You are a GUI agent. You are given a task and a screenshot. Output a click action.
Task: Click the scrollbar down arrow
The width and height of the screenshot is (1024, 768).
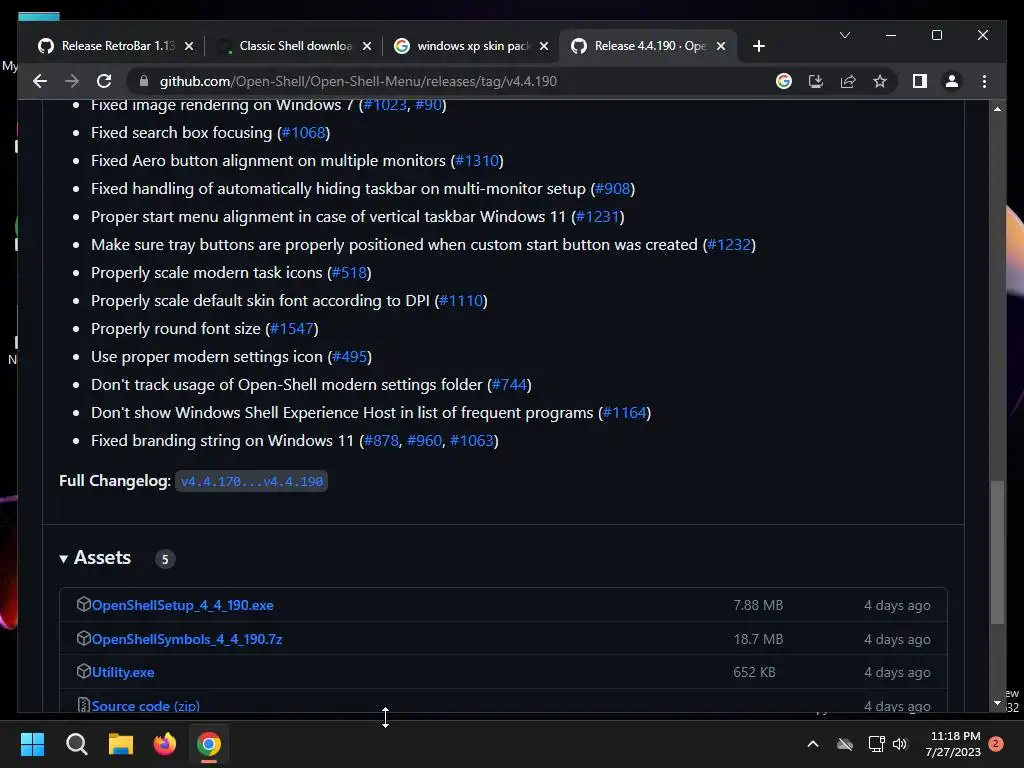coord(997,703)
